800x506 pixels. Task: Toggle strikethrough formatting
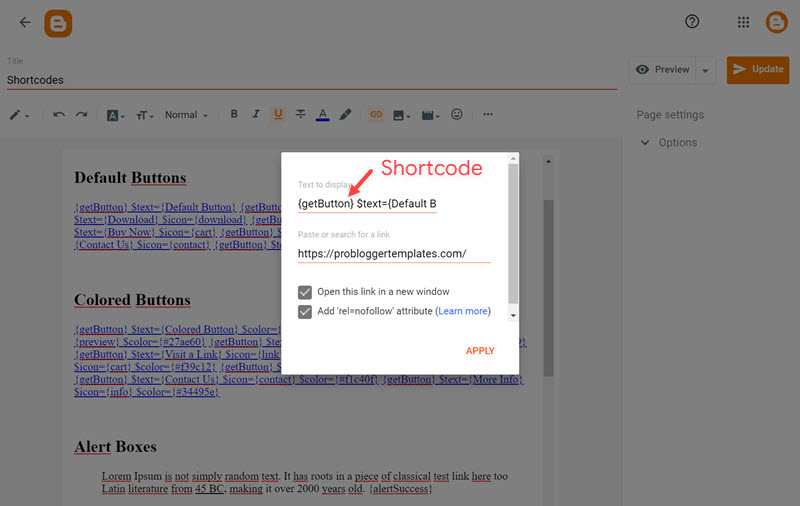coord(301,115)
